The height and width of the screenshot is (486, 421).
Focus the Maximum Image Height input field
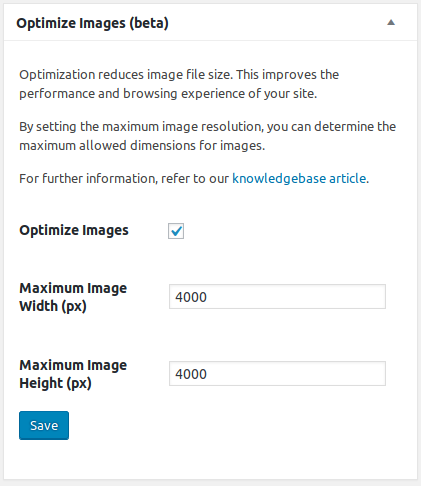click(x=277, y=373)
